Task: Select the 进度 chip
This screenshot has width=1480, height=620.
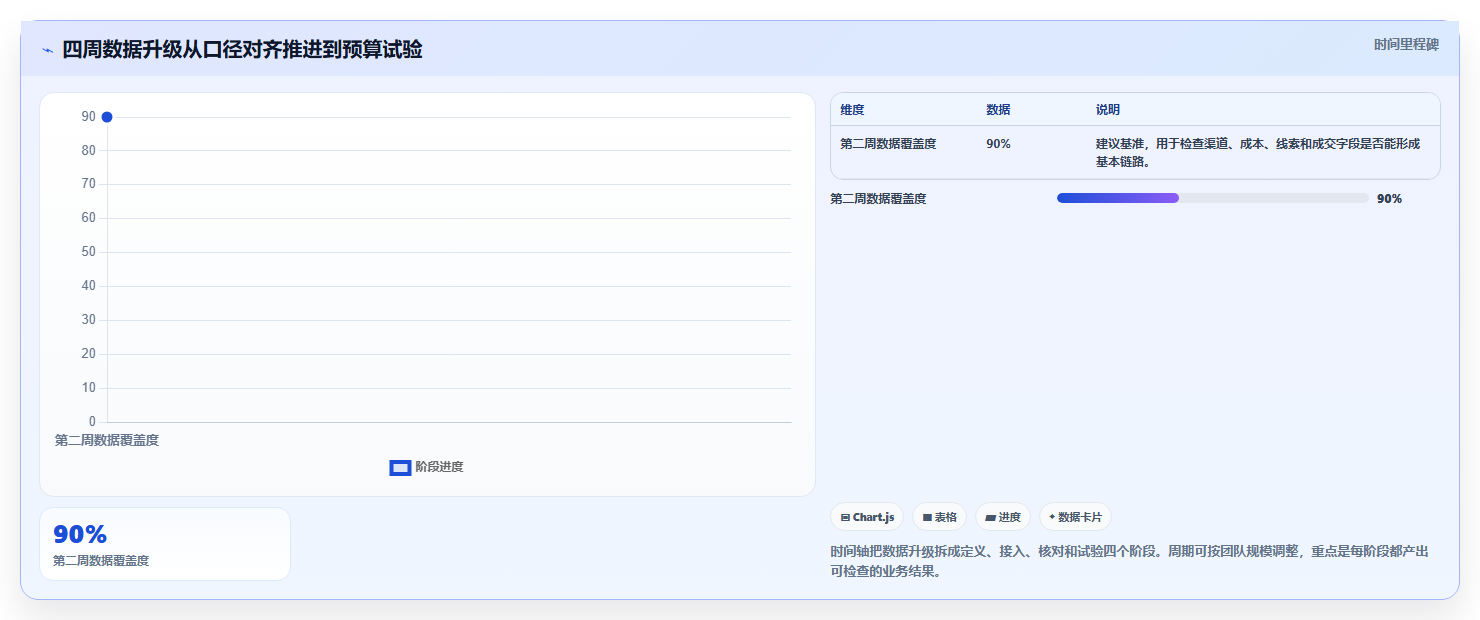Action: 1003,517
